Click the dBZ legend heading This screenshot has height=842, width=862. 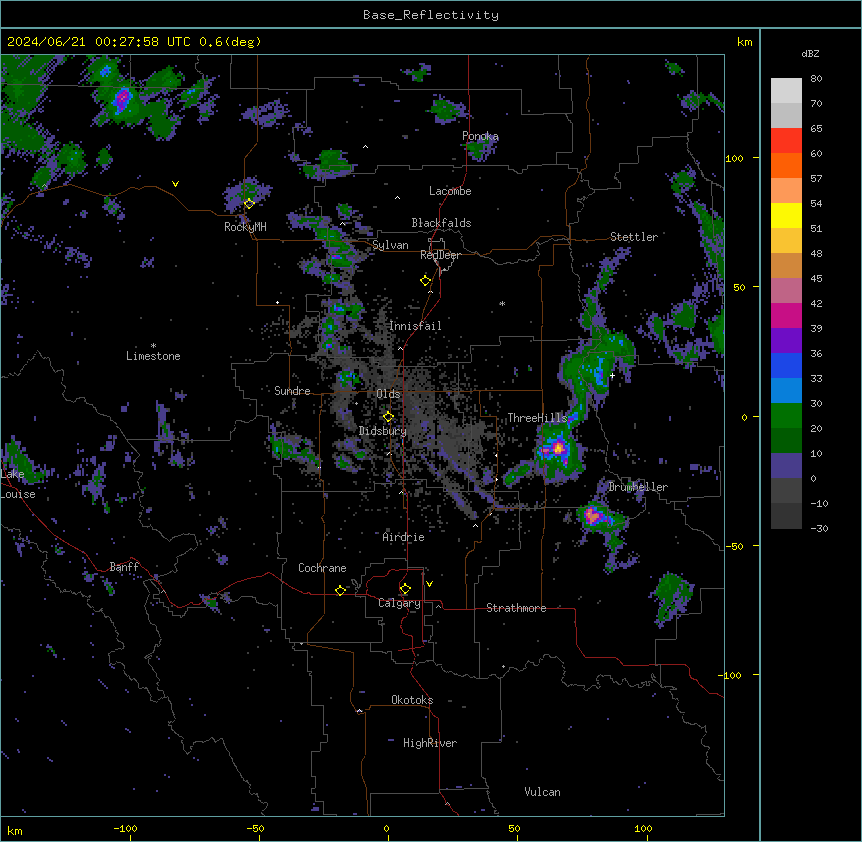[810, 54]
